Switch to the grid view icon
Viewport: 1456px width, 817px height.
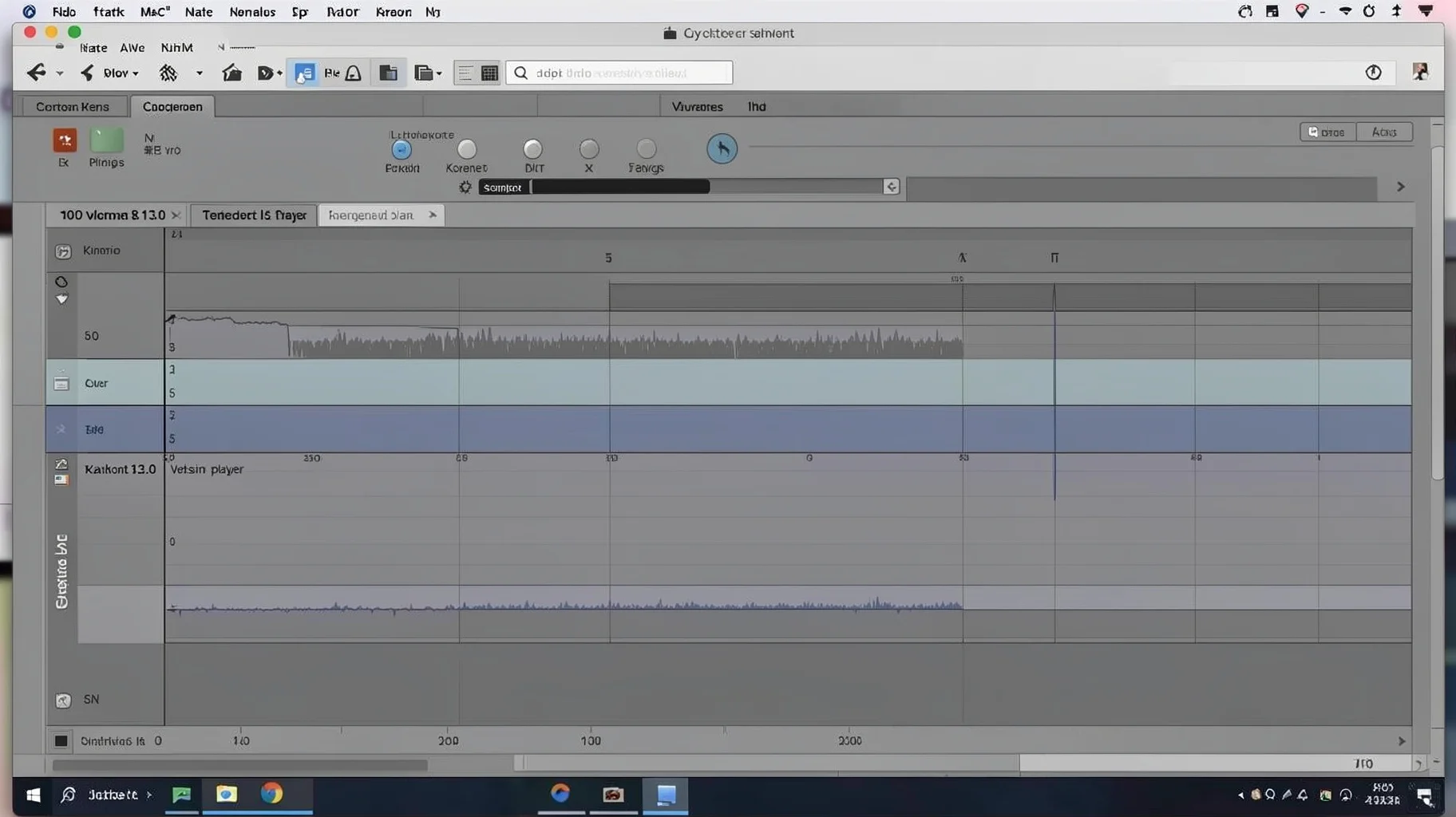pos(489,73)
